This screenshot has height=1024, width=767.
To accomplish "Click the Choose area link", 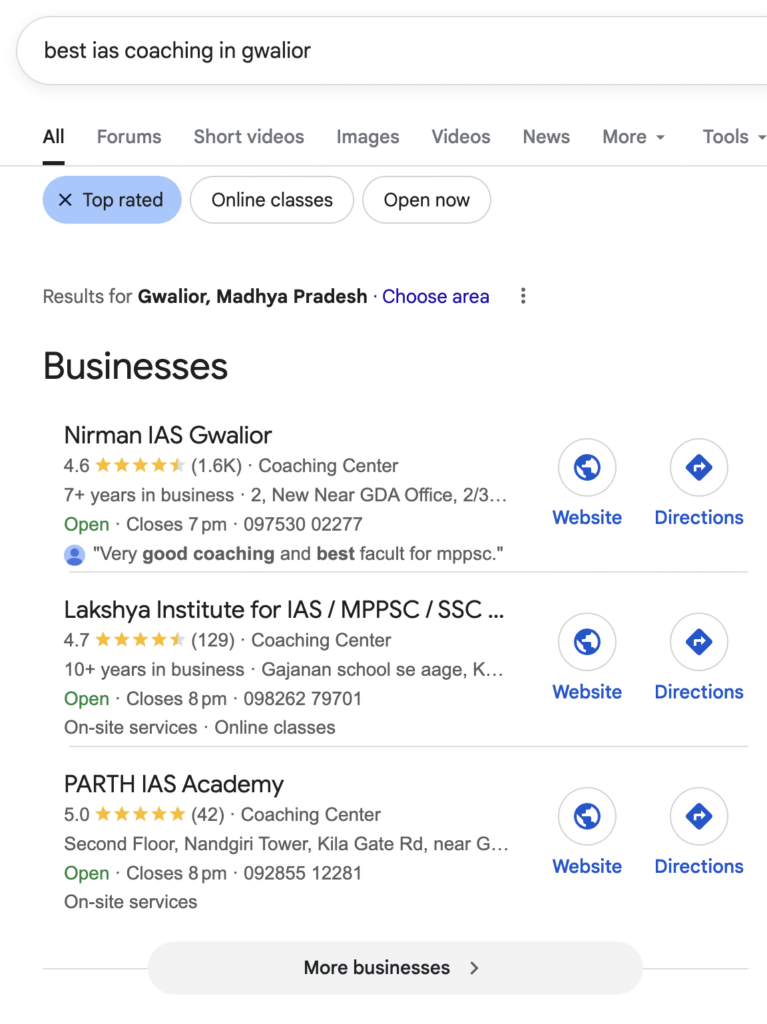I will pyautogui.click(x=435, y=296).
